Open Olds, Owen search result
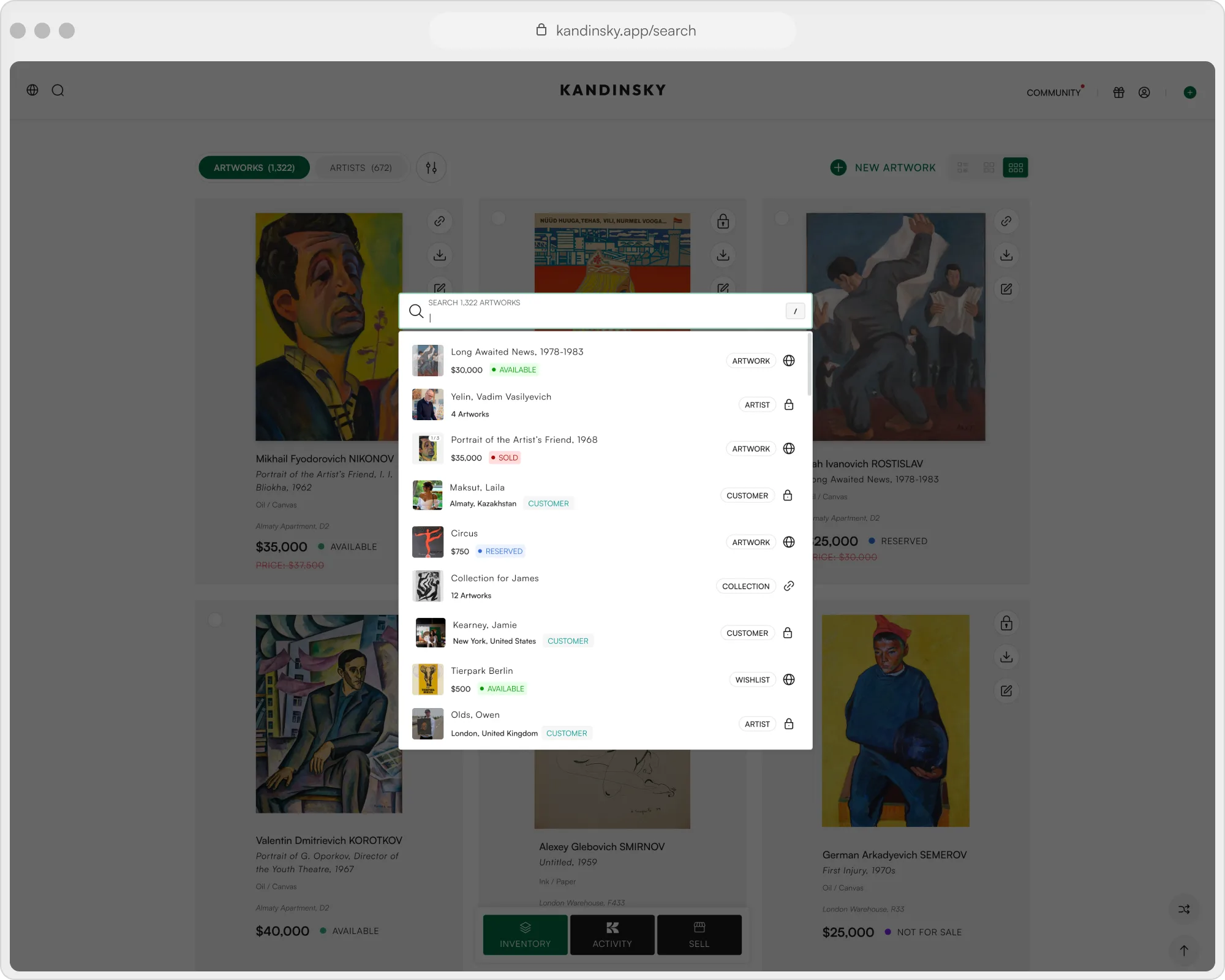This screenshot has height=980, width=1225. click(x=605, y=724)
